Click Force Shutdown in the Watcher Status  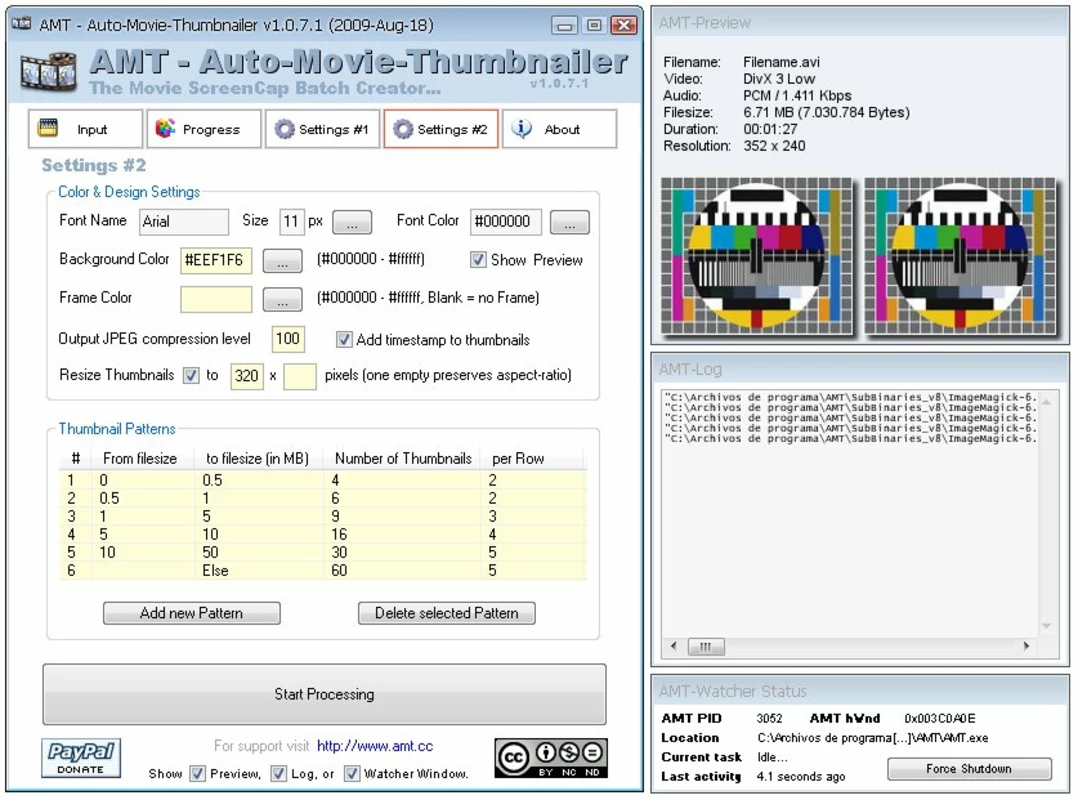969,769
